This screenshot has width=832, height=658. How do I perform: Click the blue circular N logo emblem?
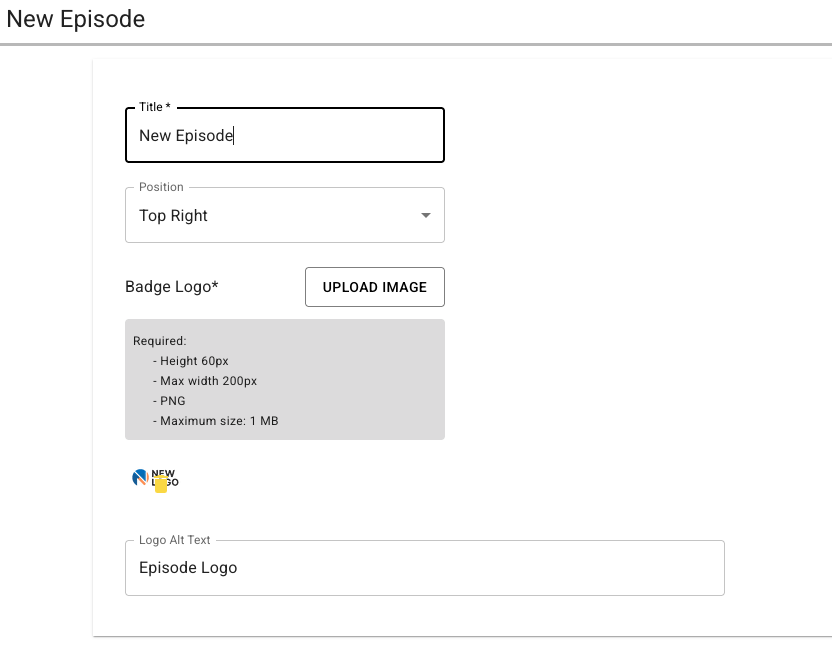(140, 478)
